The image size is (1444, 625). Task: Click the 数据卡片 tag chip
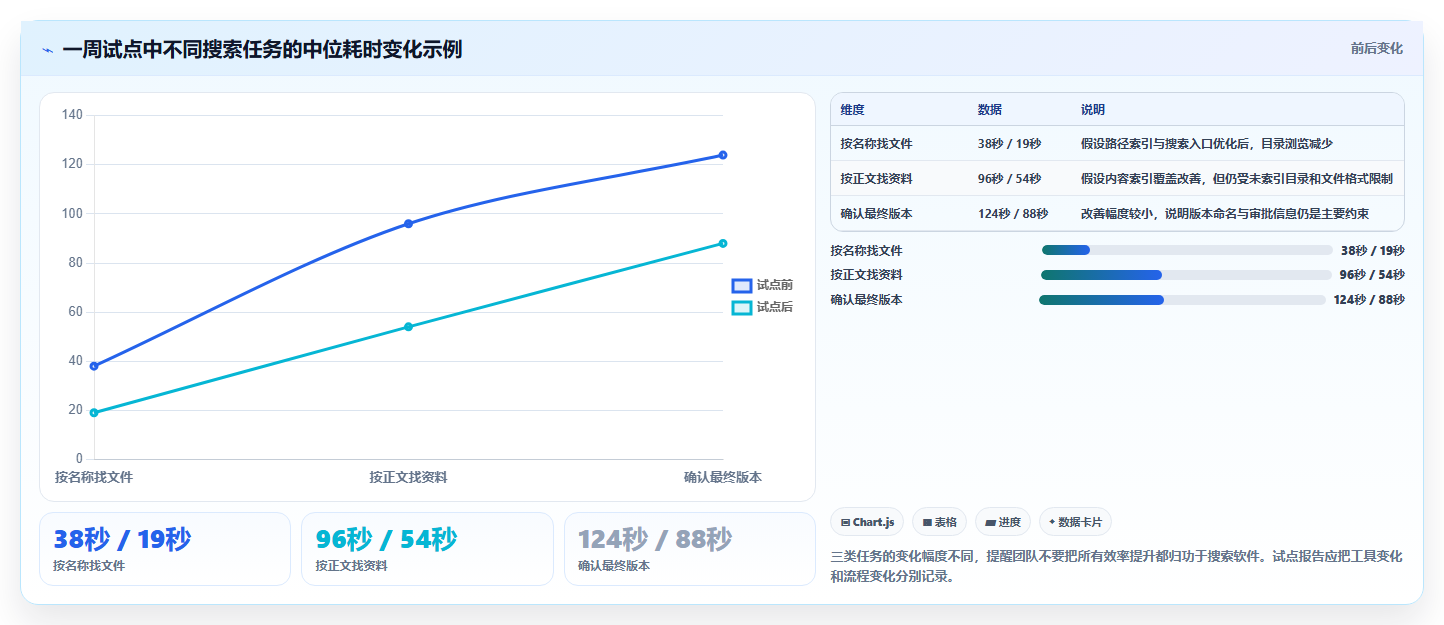coord(1075,522)
